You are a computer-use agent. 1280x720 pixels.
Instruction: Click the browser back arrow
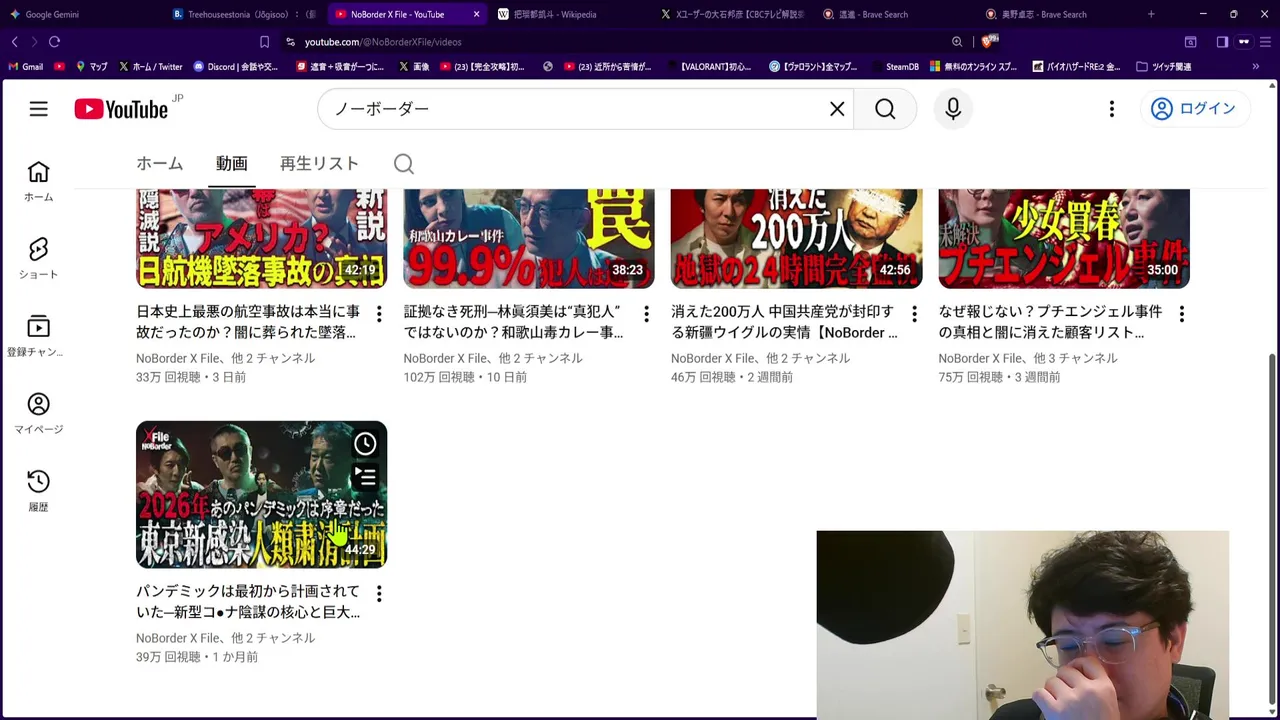click(14, 42)
